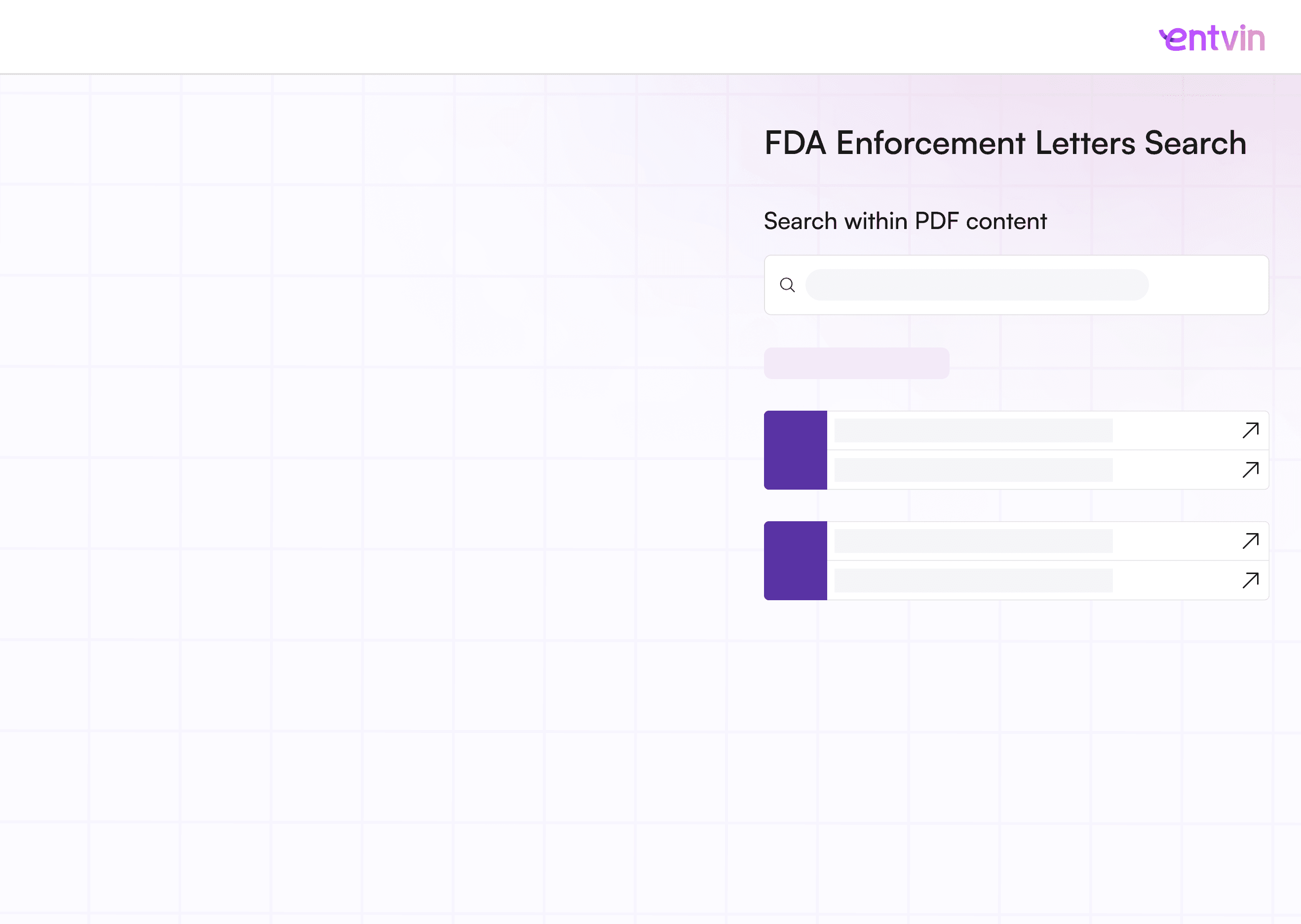The width and height of the screenshot is (1301, 924).
Task: Click the 'FDA Enforcement Letters Search' heading
Action: (1005, 143)
